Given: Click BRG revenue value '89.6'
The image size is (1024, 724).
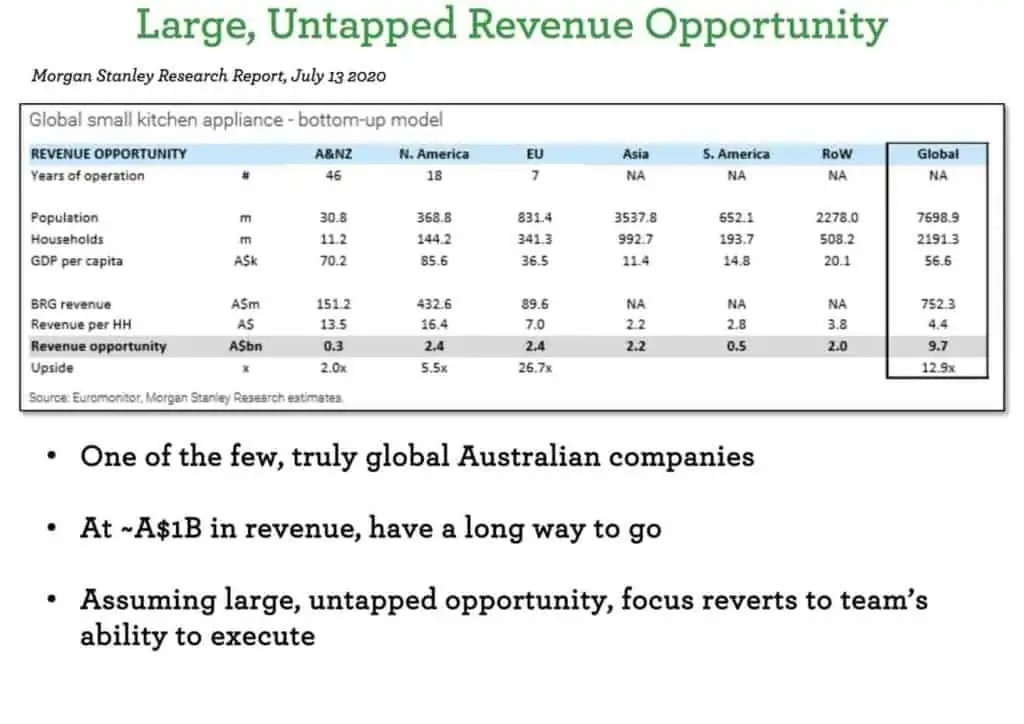Looking at the screenshot, I should click(535, 304).
